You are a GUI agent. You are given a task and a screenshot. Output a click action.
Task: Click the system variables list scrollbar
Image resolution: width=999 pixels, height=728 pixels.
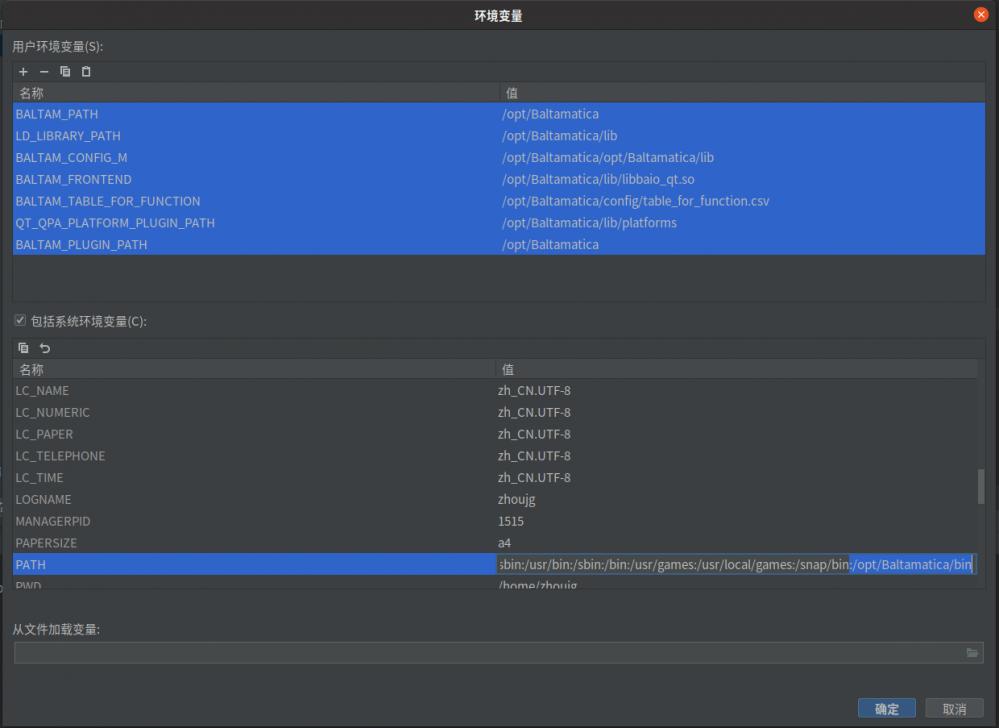pos(980,487)
